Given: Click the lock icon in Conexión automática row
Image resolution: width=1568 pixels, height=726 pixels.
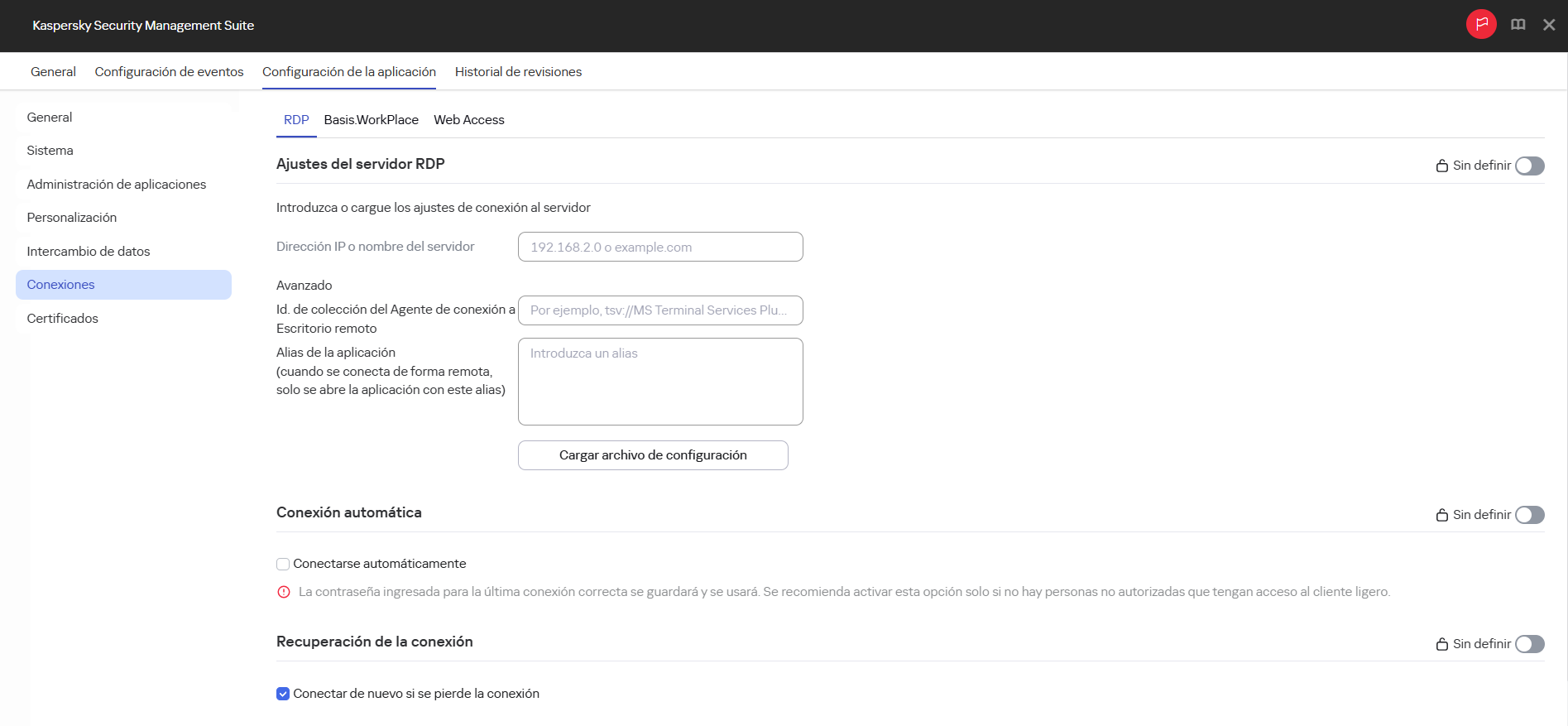Looking at the screenshot, I should [x=1442, y=515].
